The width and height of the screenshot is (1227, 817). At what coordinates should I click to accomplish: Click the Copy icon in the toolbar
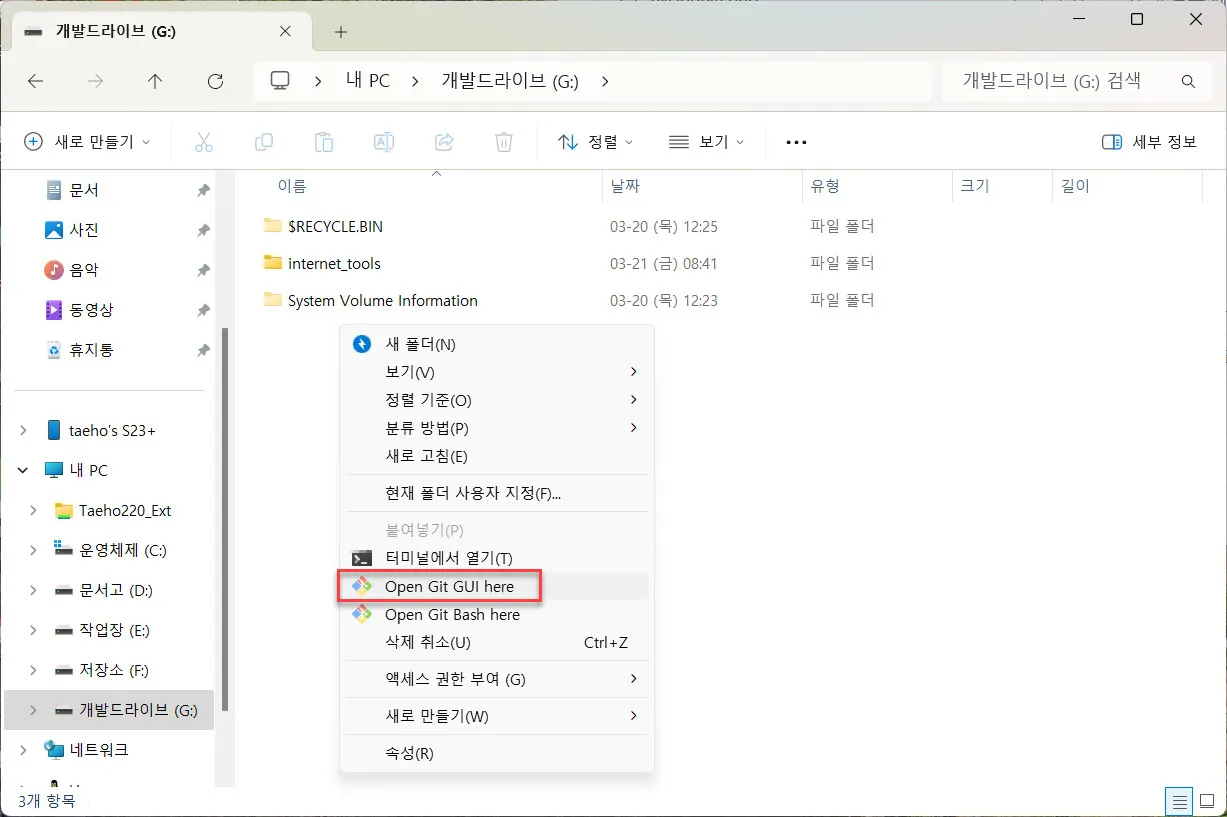click(264, 141)
